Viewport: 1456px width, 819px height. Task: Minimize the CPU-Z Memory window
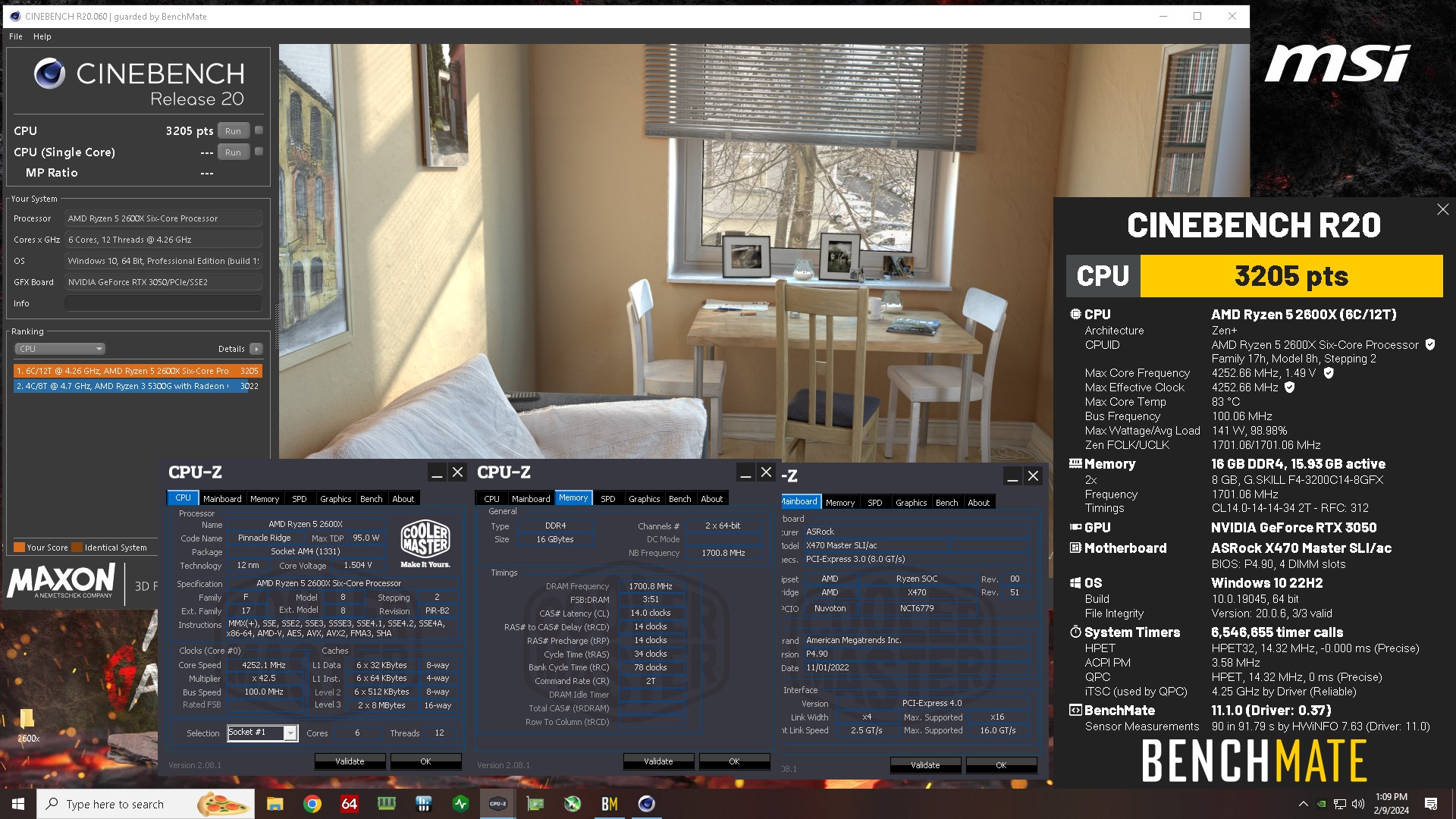coord(745,473)
